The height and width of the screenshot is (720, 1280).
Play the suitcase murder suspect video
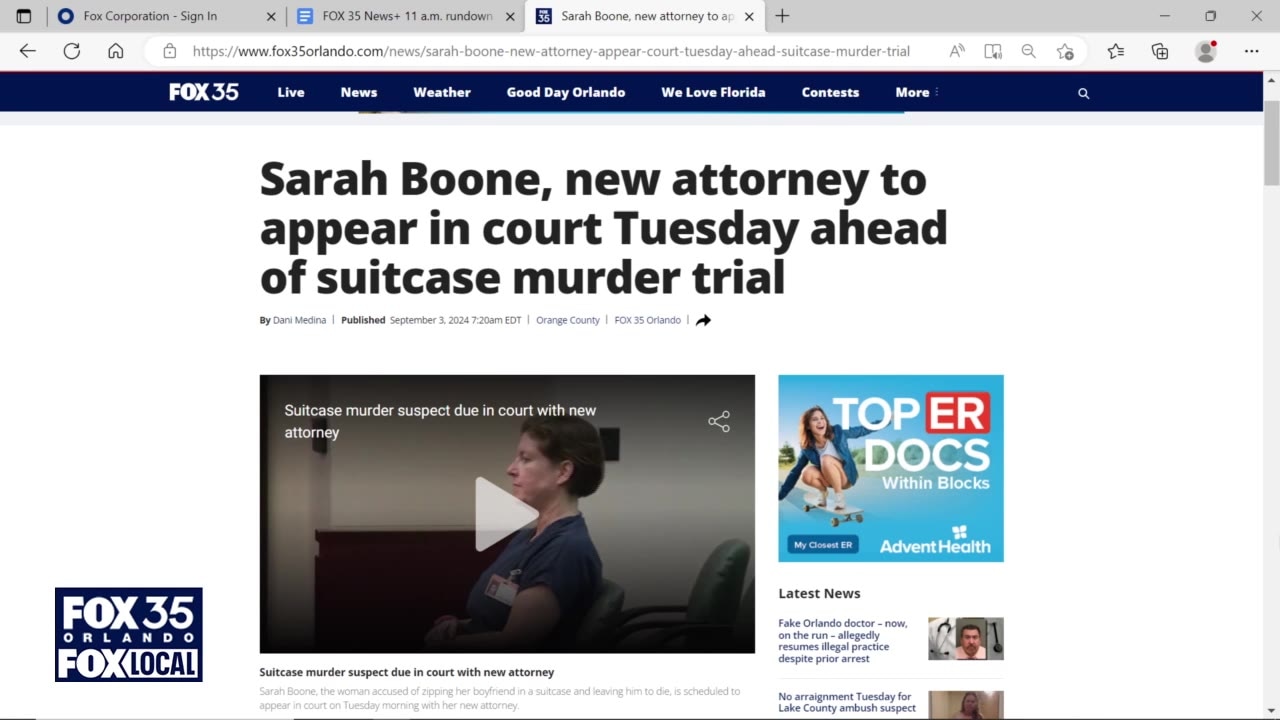tap(506, 514)
